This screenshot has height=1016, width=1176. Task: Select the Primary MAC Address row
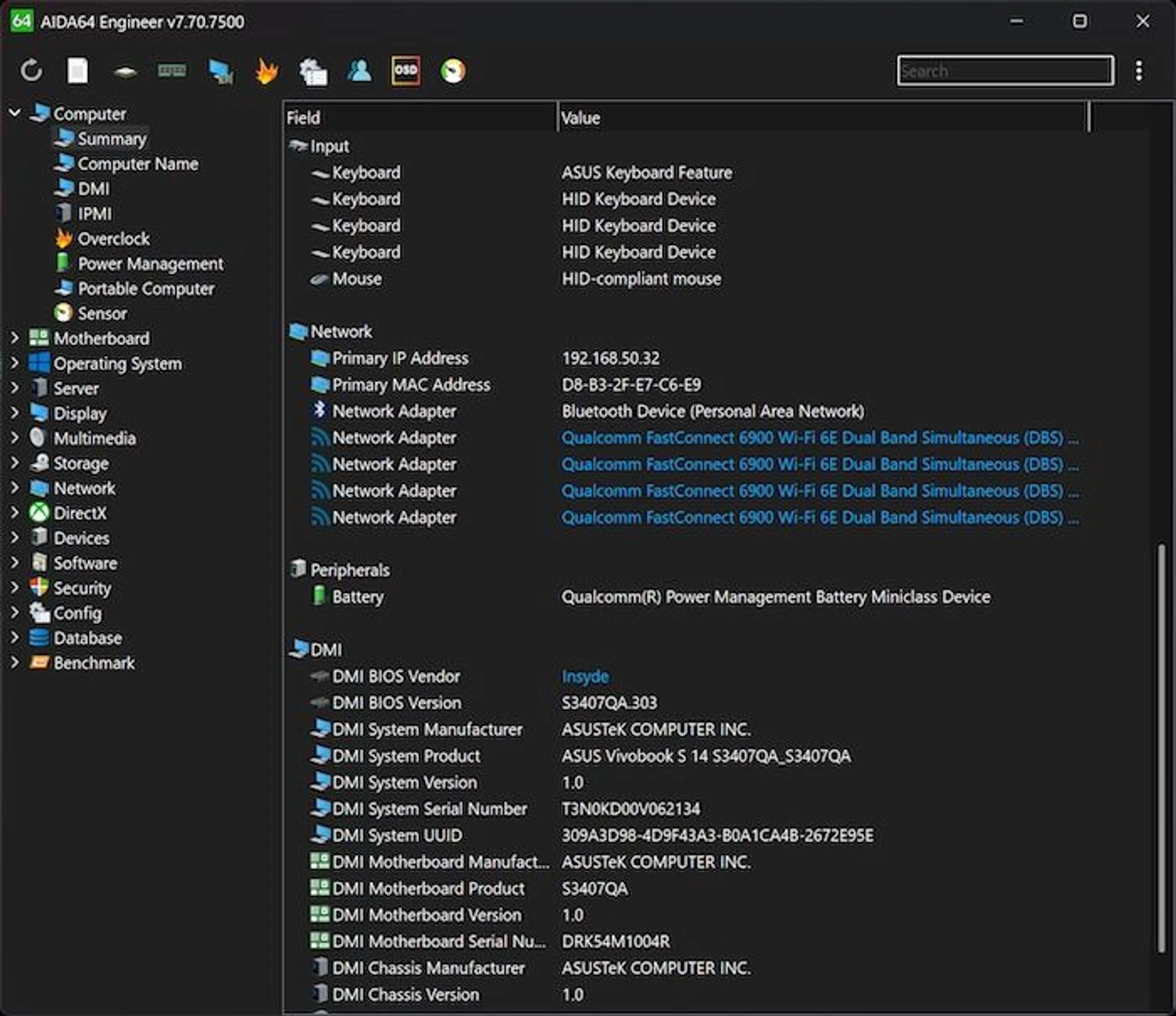[x=686, y=385]
